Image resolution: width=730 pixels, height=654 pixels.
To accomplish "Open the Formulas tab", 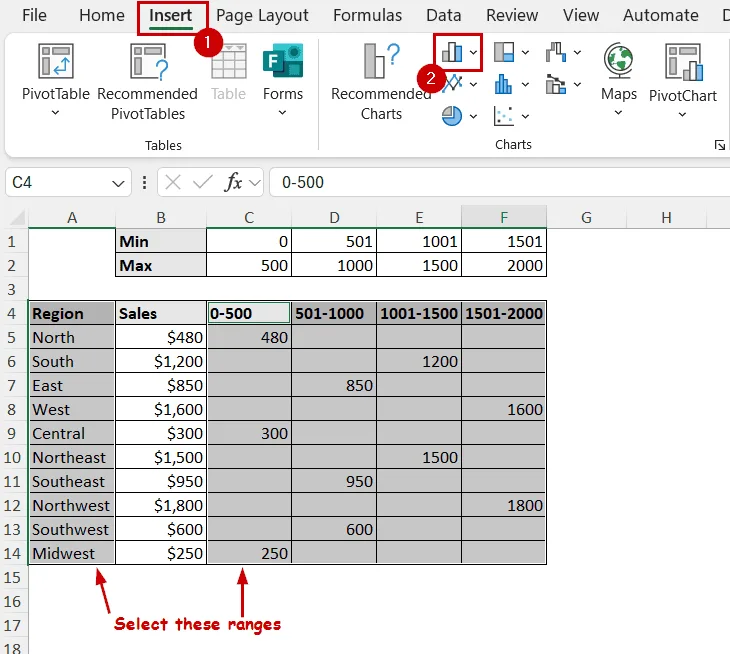I will (x=367, y=15).
